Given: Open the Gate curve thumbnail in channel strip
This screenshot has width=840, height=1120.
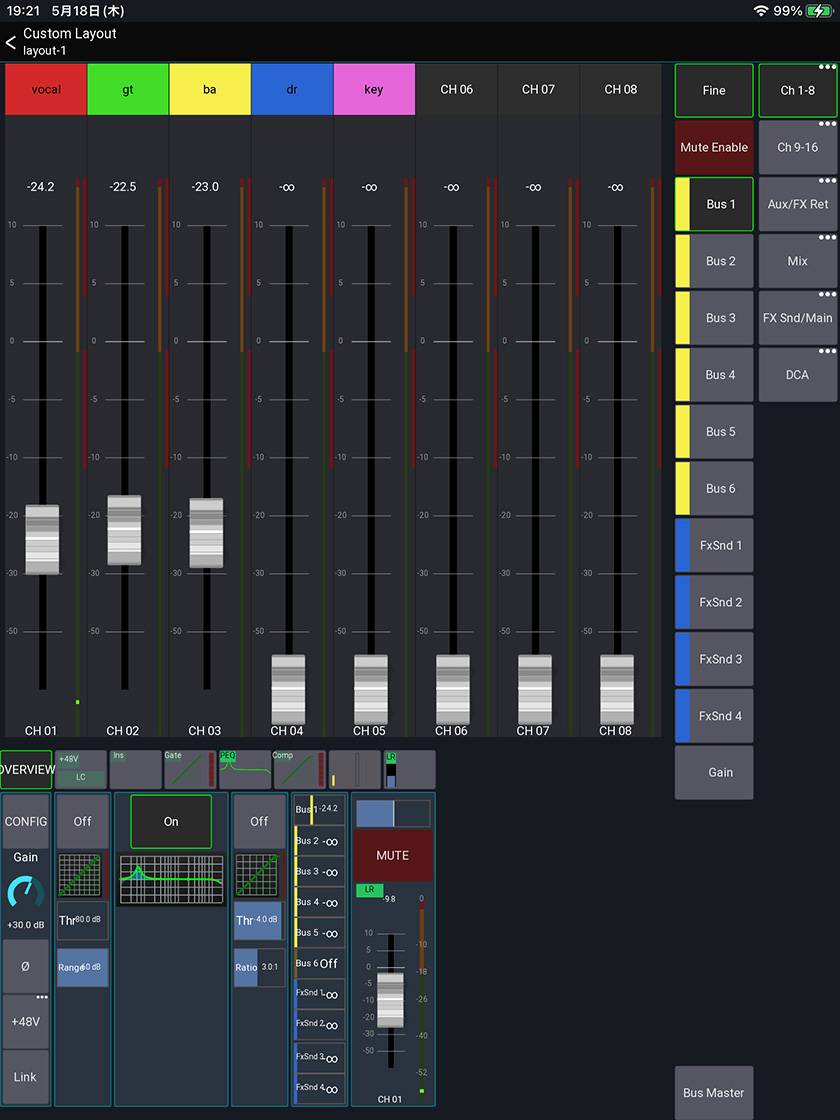Looking at the screenshot, I should pos(189,769).
